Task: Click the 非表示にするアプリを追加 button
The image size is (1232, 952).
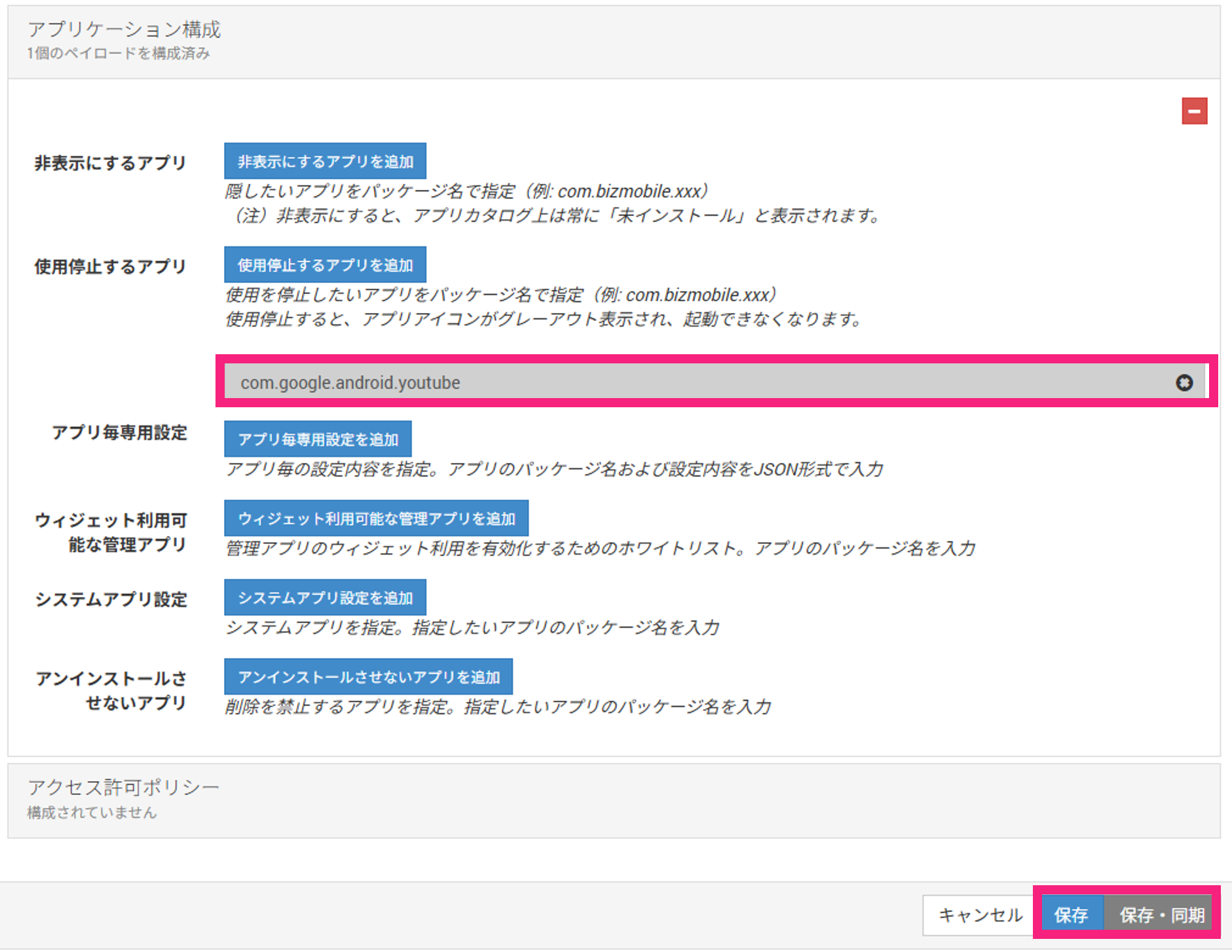Action: click(x=325, y=162)
